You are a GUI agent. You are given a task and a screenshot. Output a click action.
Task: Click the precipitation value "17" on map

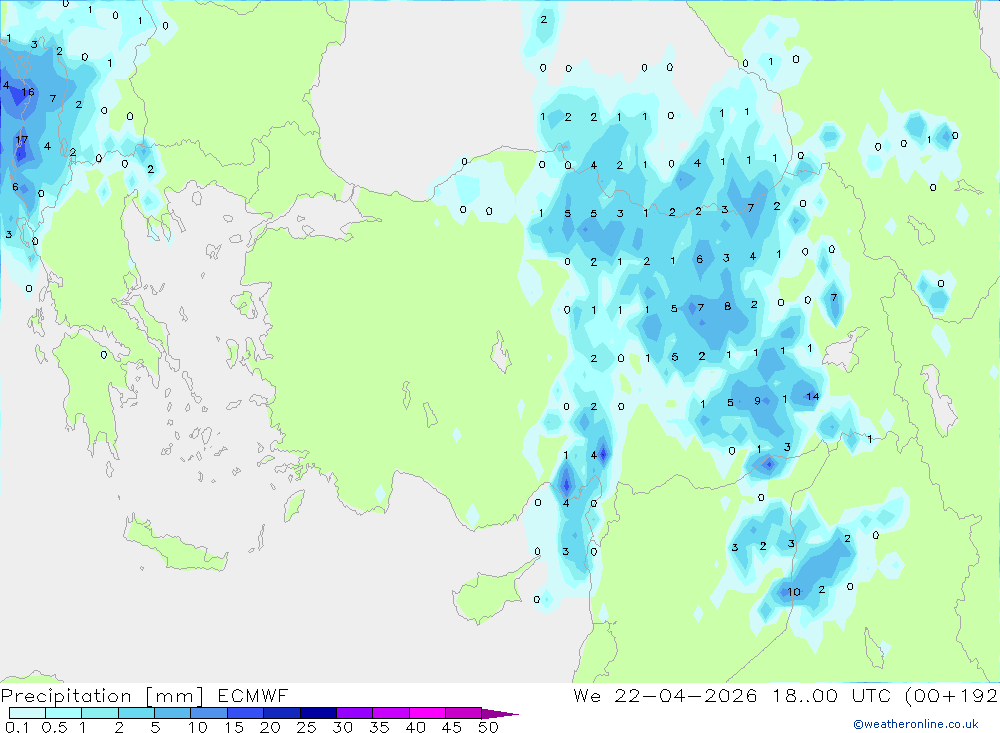click(22, 140)
